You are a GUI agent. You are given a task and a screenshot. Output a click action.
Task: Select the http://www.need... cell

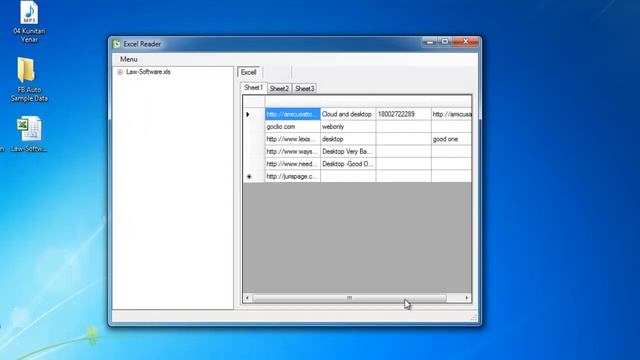(x=293, y=164)
